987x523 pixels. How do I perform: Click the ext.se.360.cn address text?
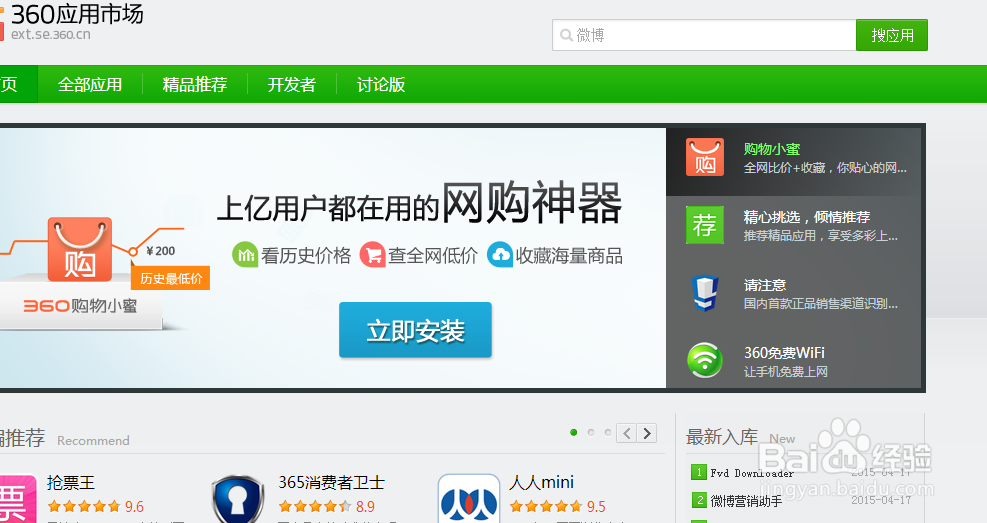tap(50, 35)
